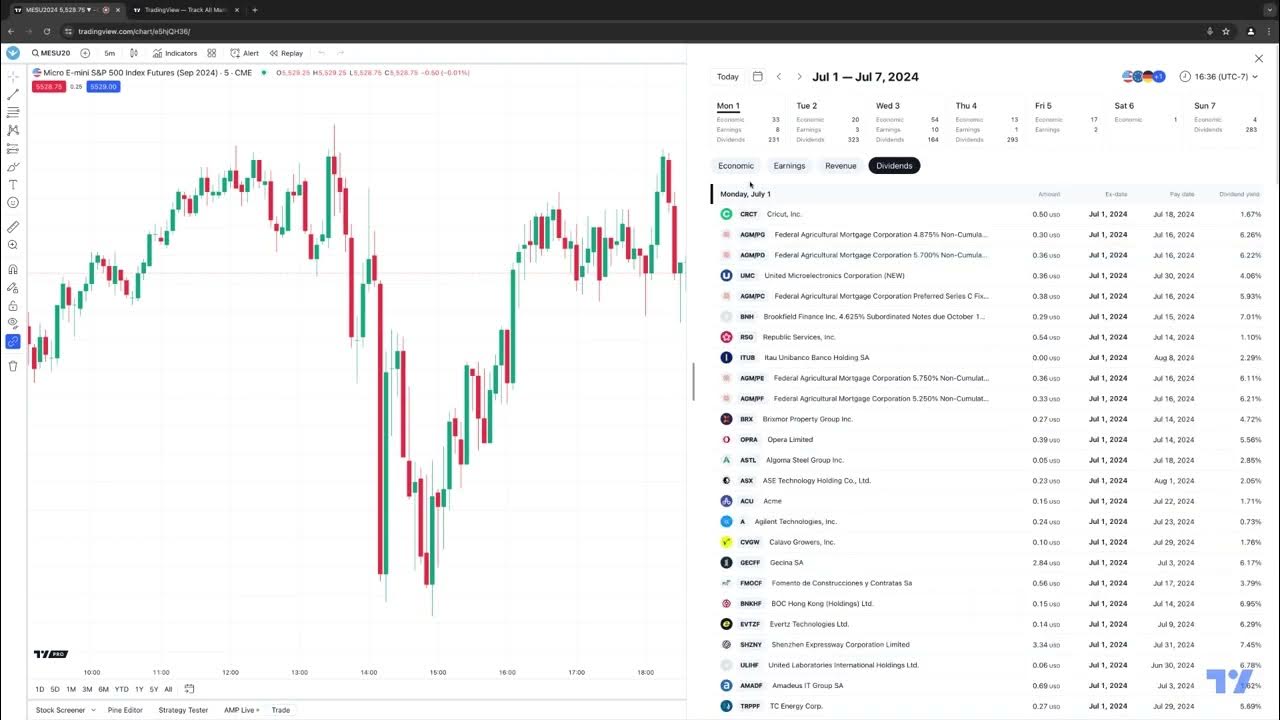Click the red sell price 5528.75 button
1280x720 pixels.
(48, 87)
